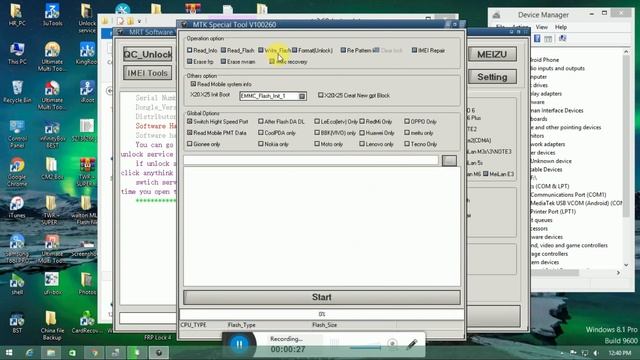The height and width of the screenshot is (360, 640).
Task: Open Control Panel desktop icon
Action: [x=17, y=134]
